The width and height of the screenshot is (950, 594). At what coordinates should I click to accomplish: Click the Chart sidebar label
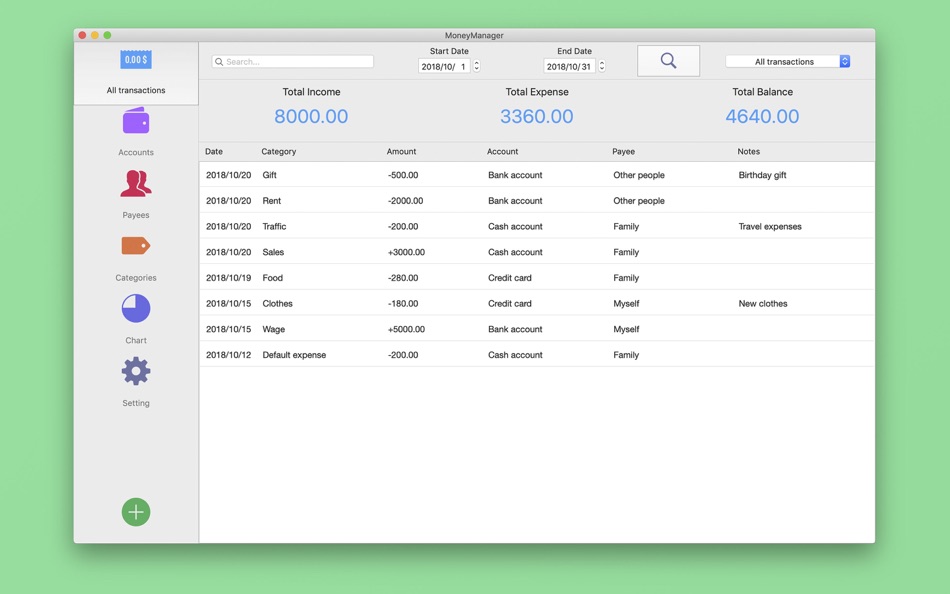[136, 340]
